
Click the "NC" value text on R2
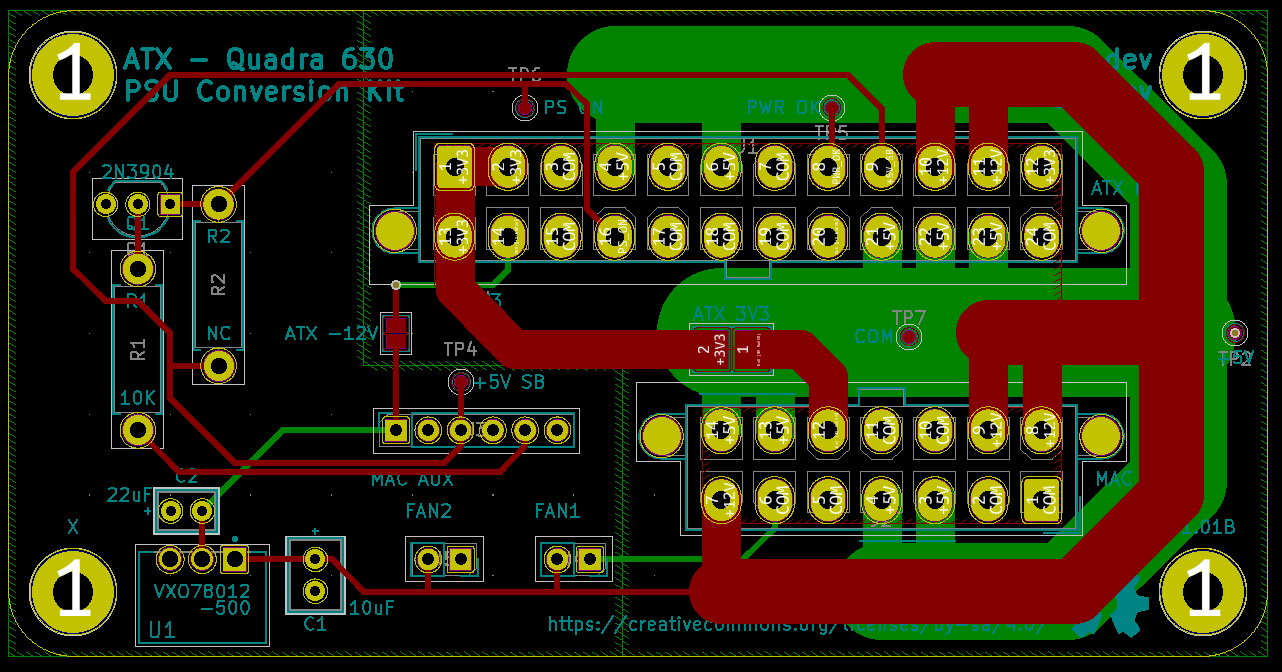[219, 332]
